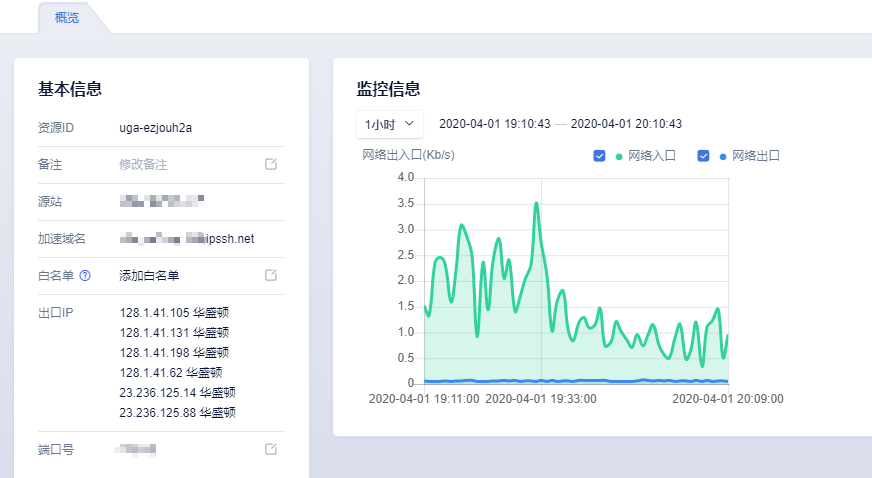Edit the 端口号 port number icon
872x478 pixels.
(x=271, y=449)
